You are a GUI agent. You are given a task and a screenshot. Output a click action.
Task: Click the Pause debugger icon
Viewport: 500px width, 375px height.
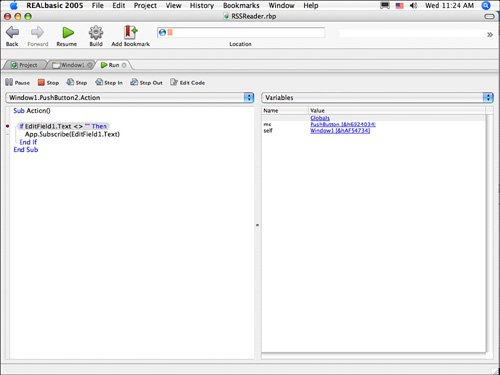pos(9,82)
